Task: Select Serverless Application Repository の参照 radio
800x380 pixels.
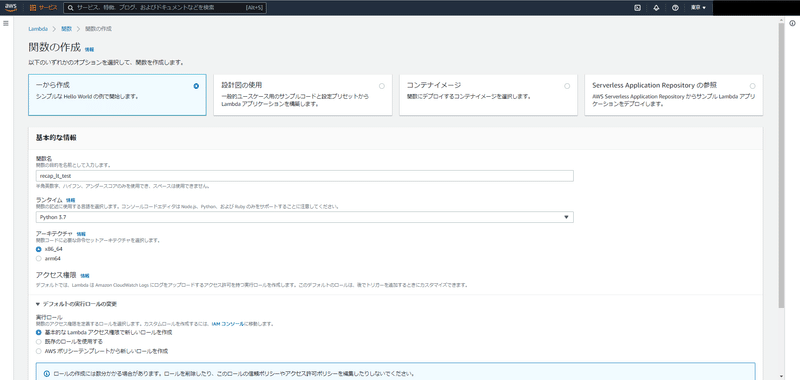Action: point(753,86)
